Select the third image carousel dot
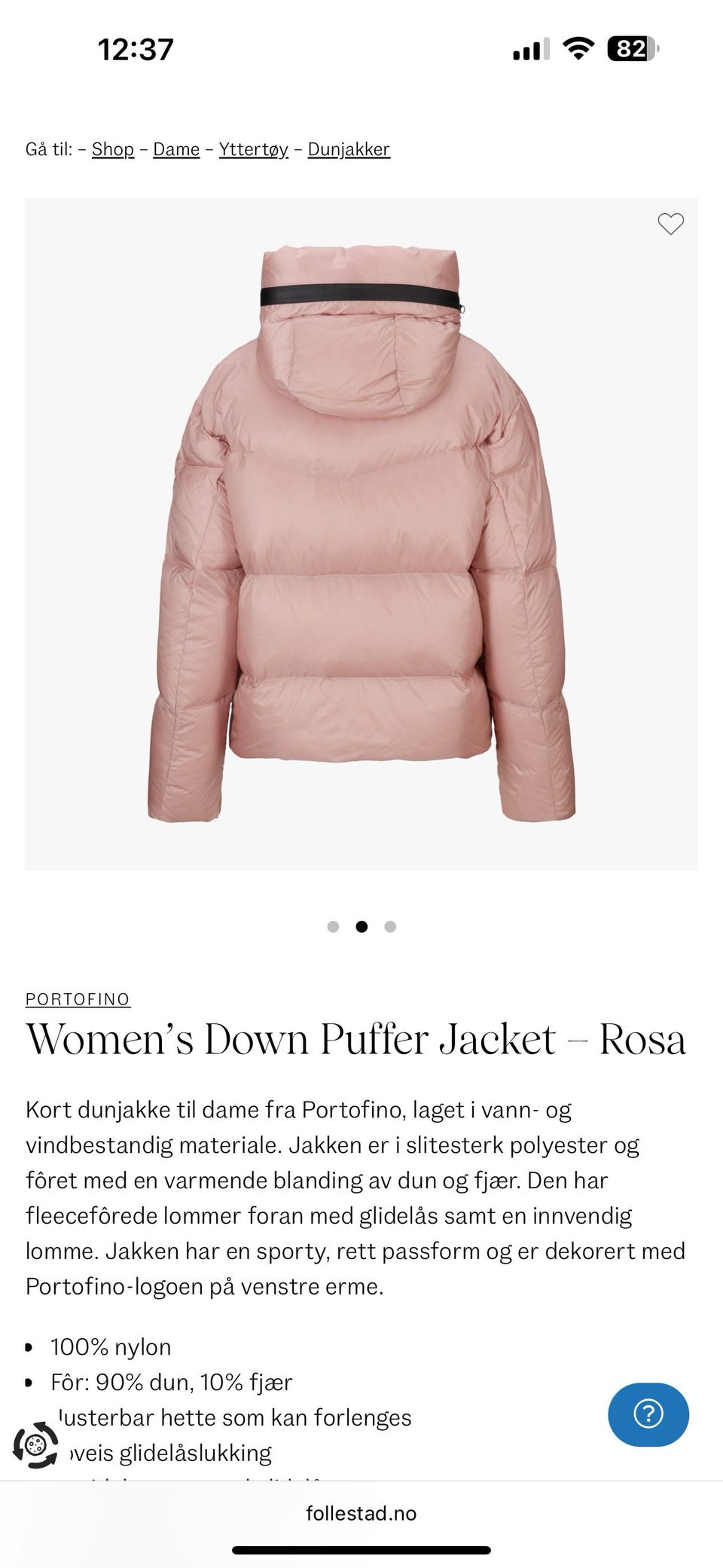This screenshot has height=1568, width=723. point(390,927)
